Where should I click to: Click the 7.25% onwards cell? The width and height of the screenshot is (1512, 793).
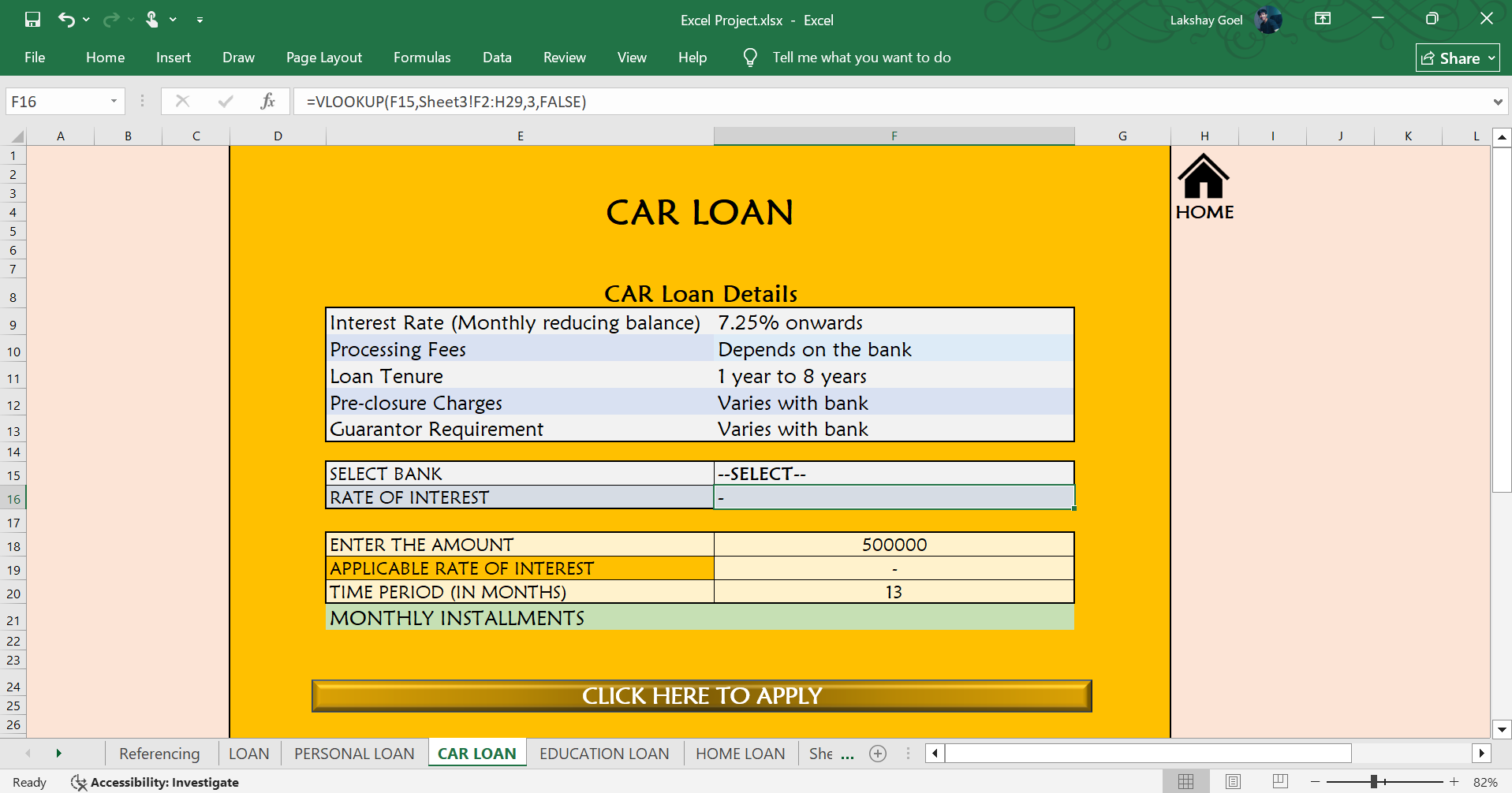coord(894,322)
